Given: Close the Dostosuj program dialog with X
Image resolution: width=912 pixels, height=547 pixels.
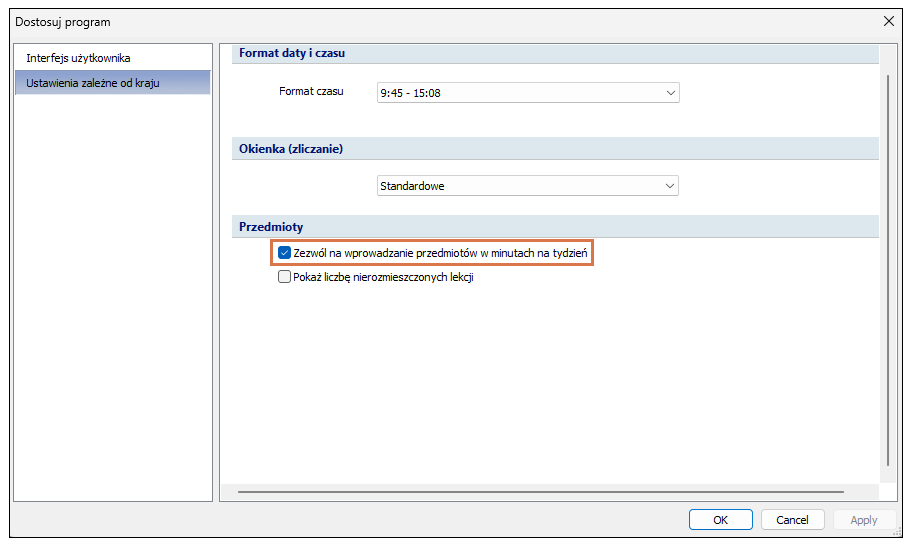Looking at the screenshot, I should [x=889, y=22].
